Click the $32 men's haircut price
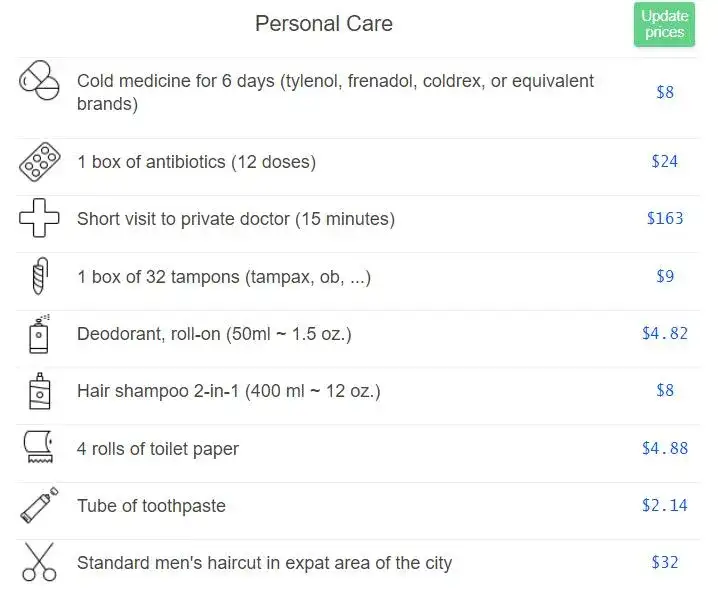 click(x=664, y=562)
